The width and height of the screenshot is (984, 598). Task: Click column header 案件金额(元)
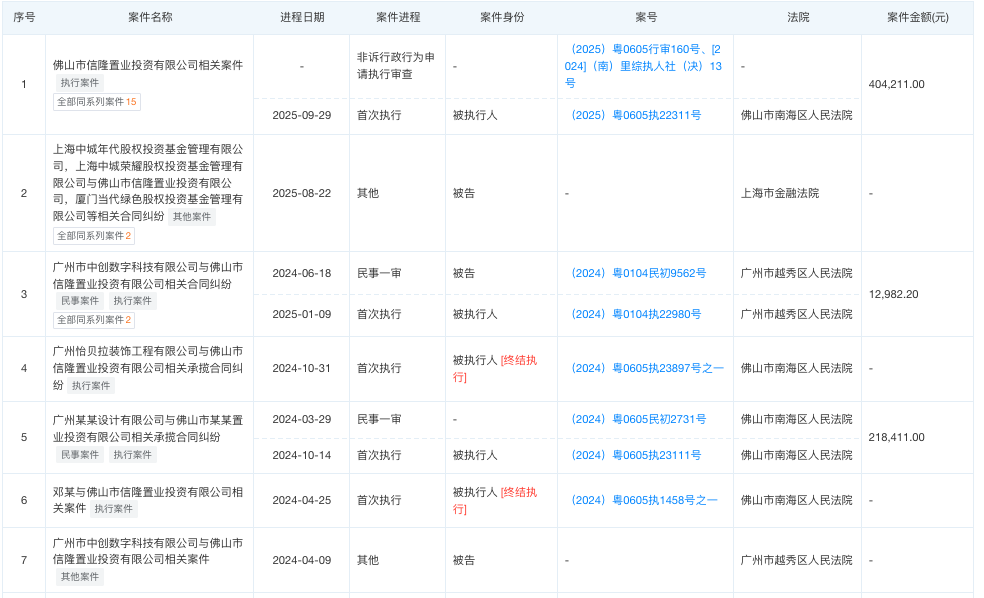[917, 18]
